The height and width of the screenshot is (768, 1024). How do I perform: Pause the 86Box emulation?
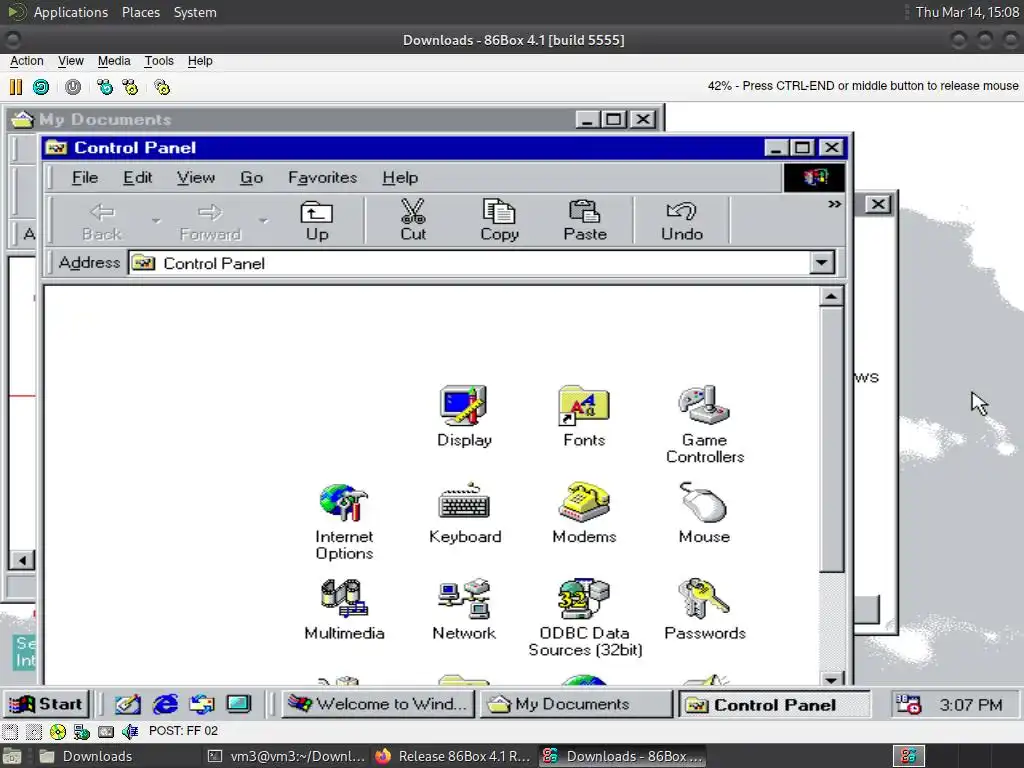point(16,87)
